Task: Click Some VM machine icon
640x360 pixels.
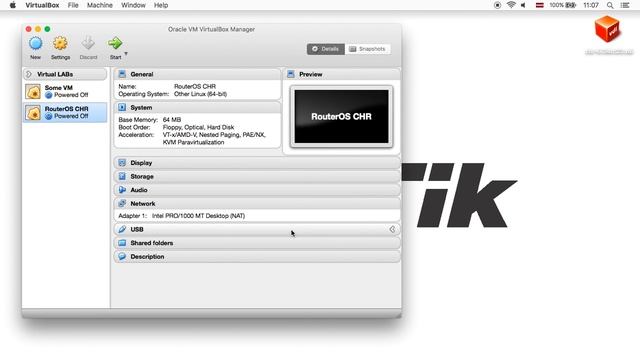Action: click(33, 91)
